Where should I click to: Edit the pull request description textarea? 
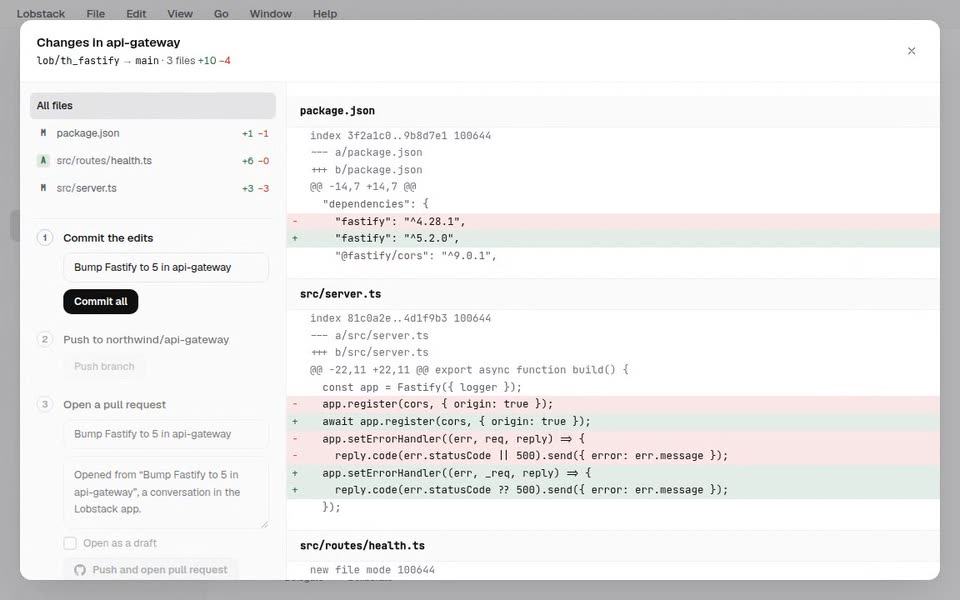[166, 492]
